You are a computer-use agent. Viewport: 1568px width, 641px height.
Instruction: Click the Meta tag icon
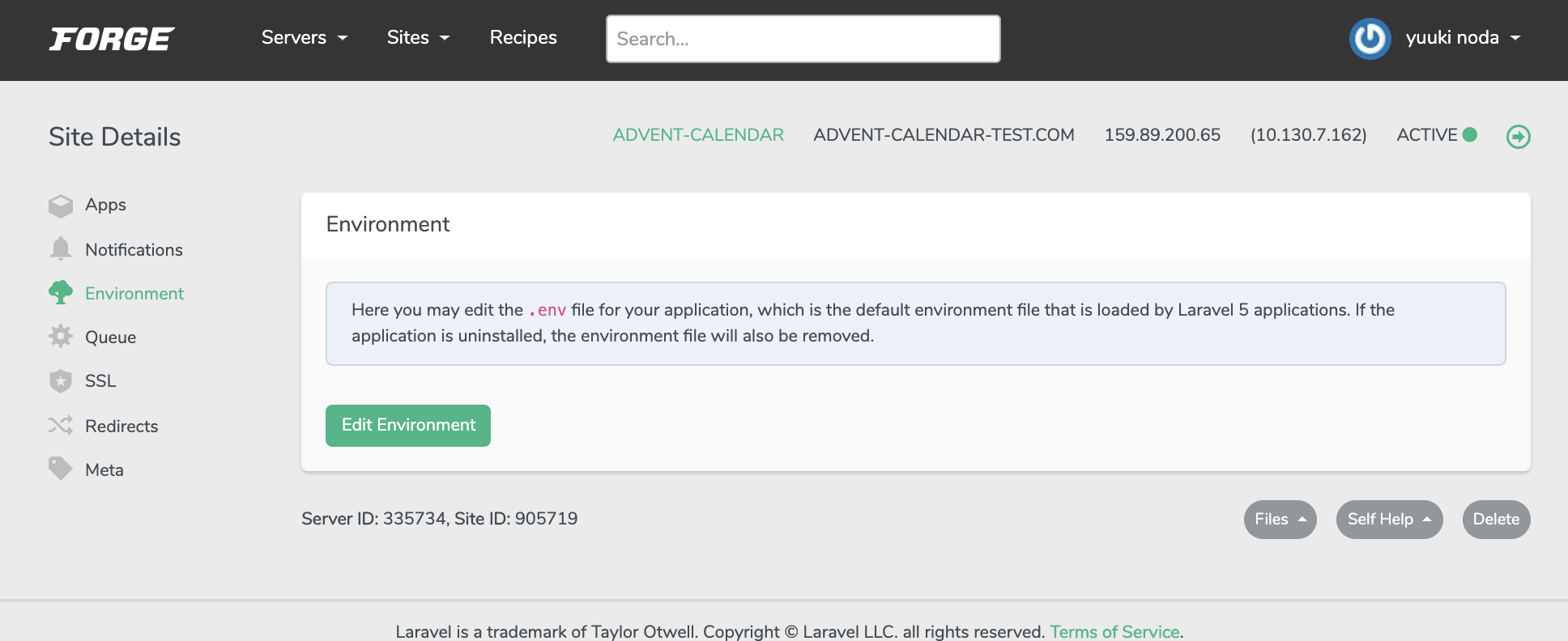(61, 469)
